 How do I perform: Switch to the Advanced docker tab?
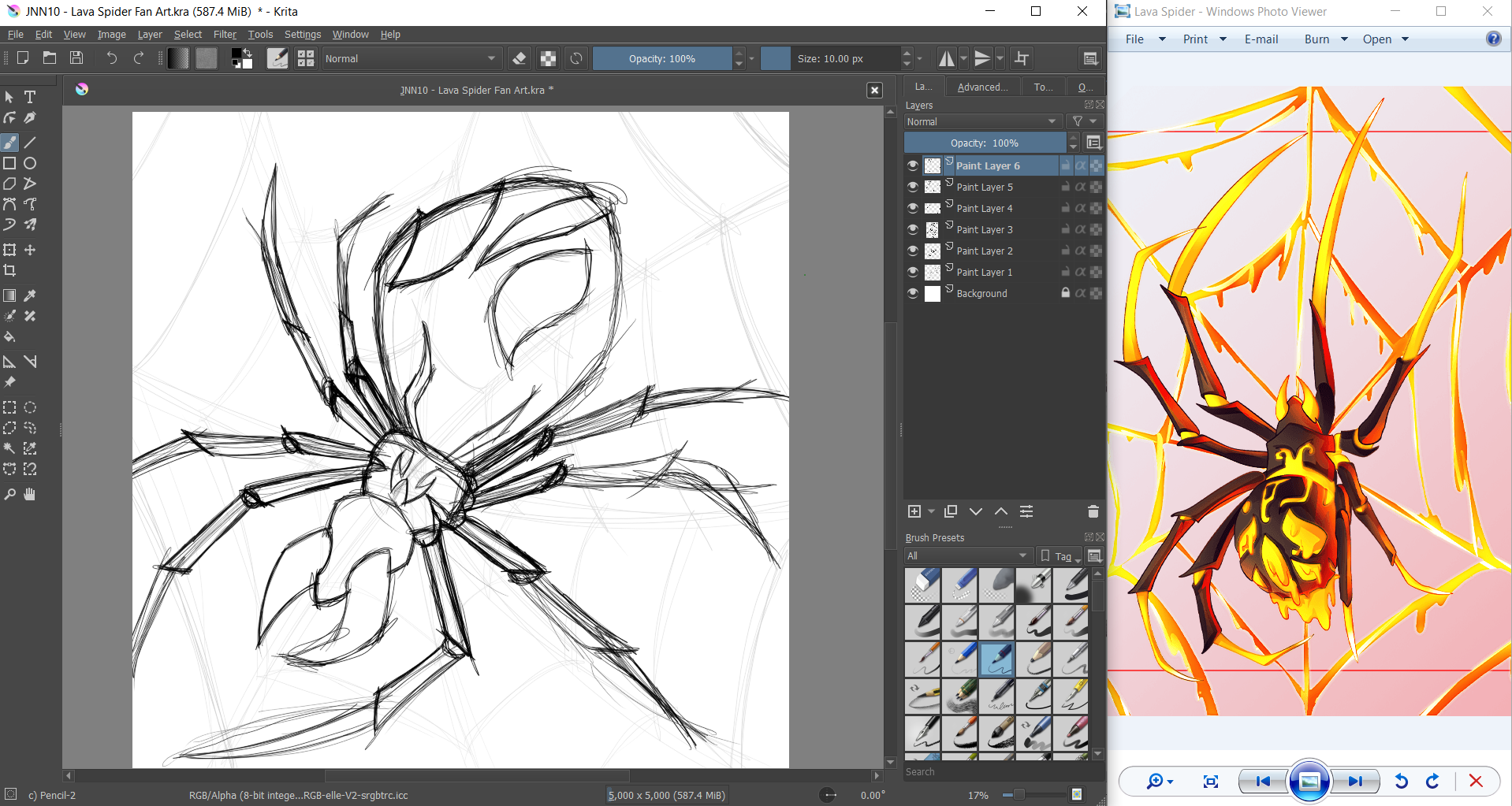(982, 87)
